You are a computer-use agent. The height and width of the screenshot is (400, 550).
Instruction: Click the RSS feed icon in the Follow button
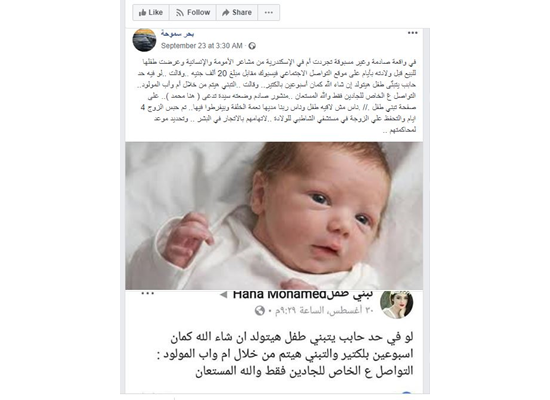point(180,13)
